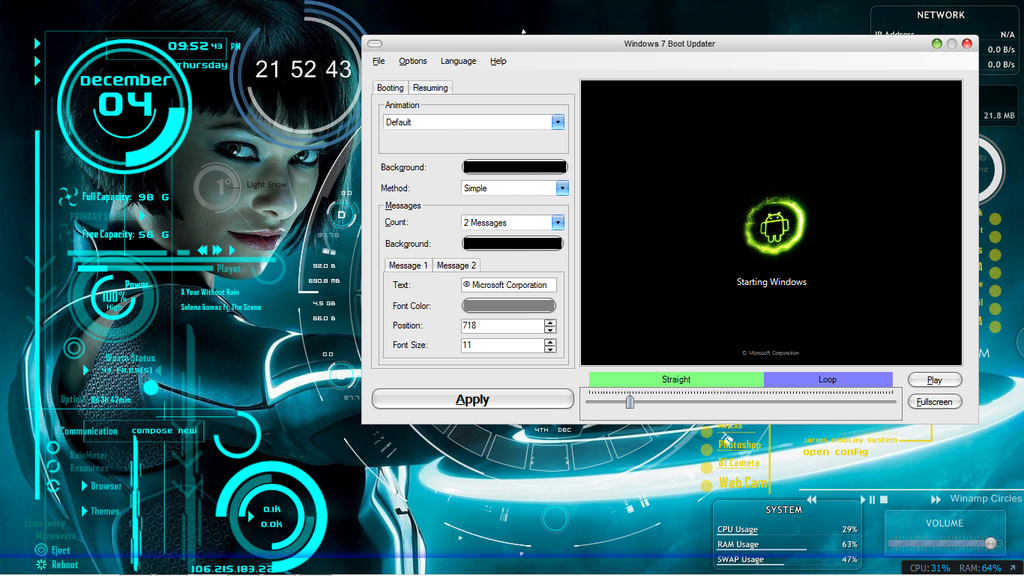The image size is (1024, 576).
Task: Click the fan icon beside Full Capacity
Action: (x=68, y=196)
